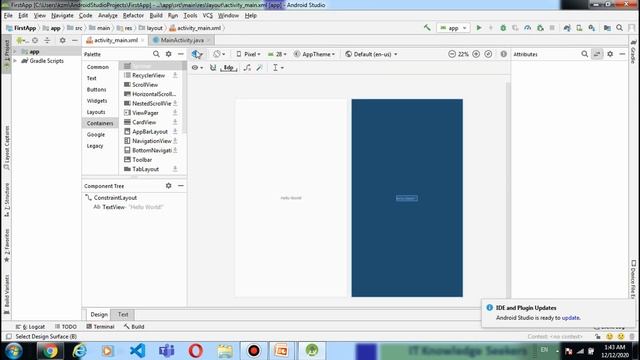Switch to MainActivity.java tab
640x360 pixels.
pyautogui.click(x=182, y=40)
